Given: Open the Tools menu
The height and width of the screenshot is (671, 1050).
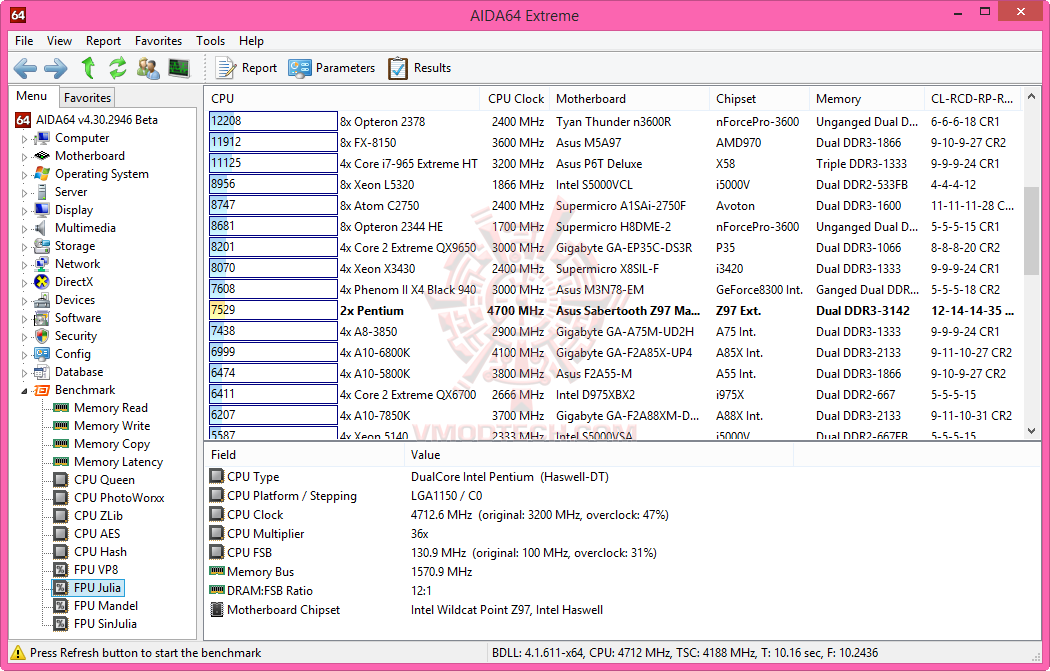Looking at the screenshot, I should (210, 41).
